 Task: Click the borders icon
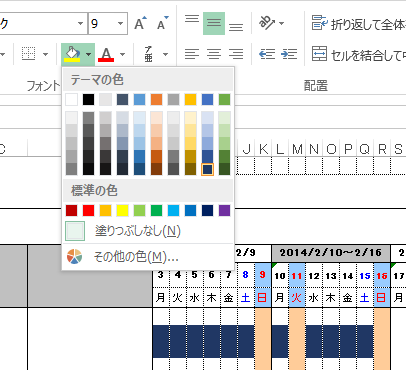coord(28,54)
